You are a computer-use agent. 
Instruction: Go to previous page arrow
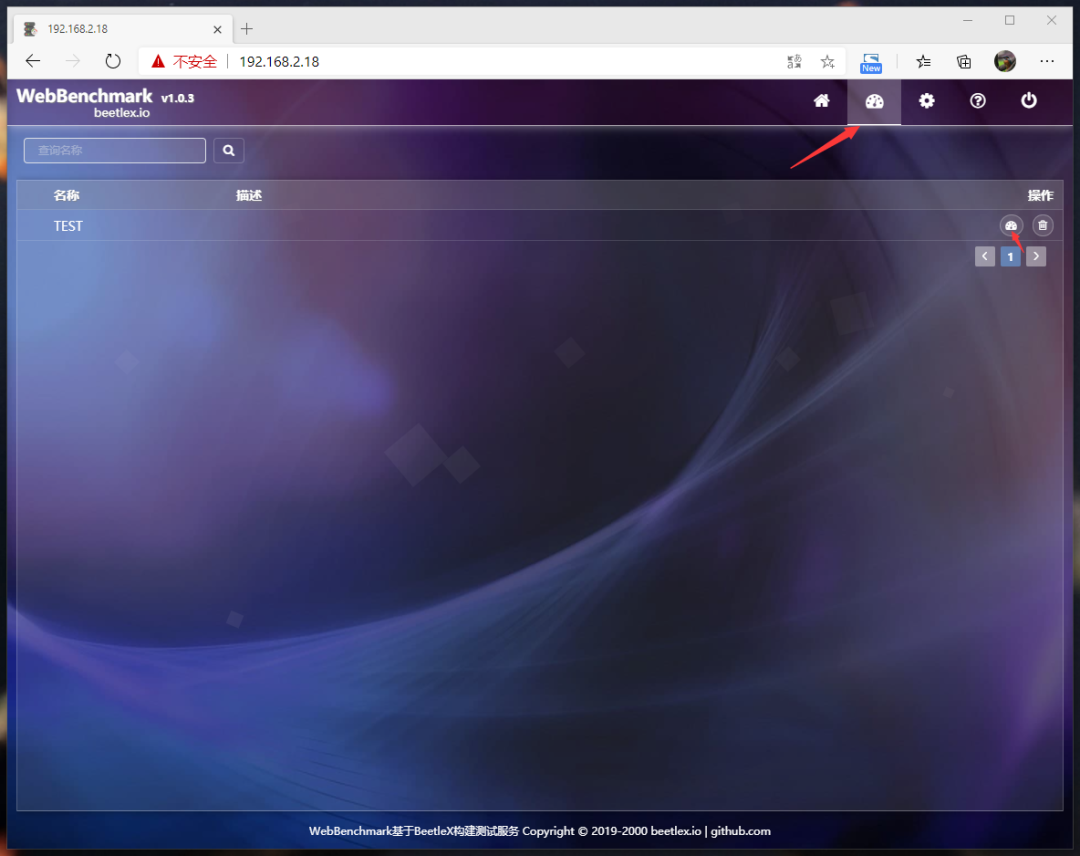tap(984, 256)
